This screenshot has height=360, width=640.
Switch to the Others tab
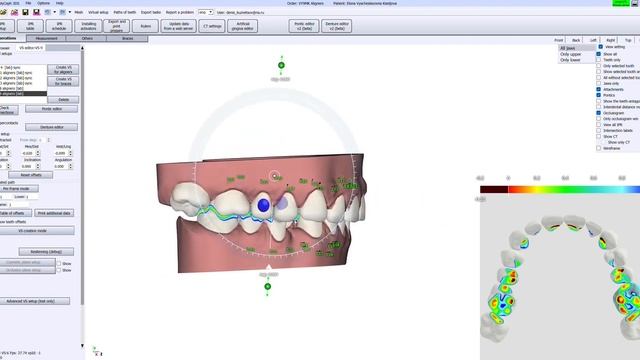point(87,38)
